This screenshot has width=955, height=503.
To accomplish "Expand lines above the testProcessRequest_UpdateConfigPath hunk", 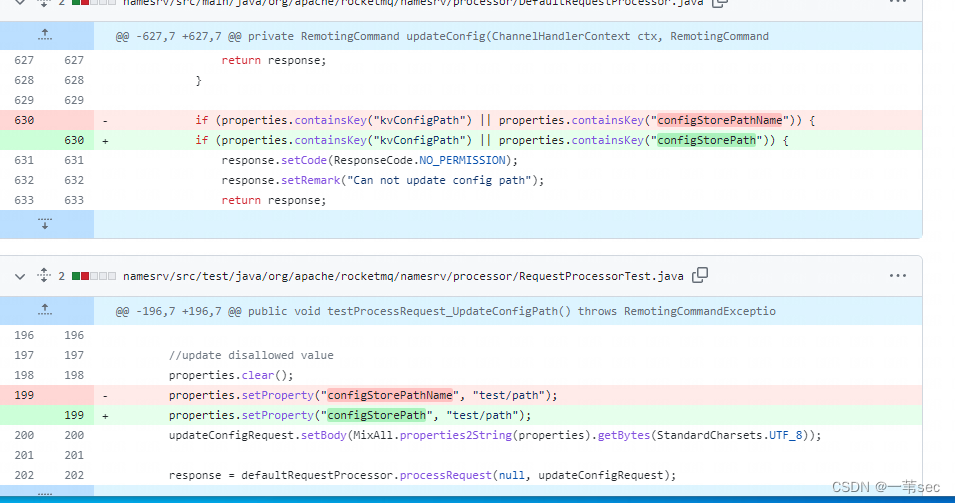I will [45, 310].
